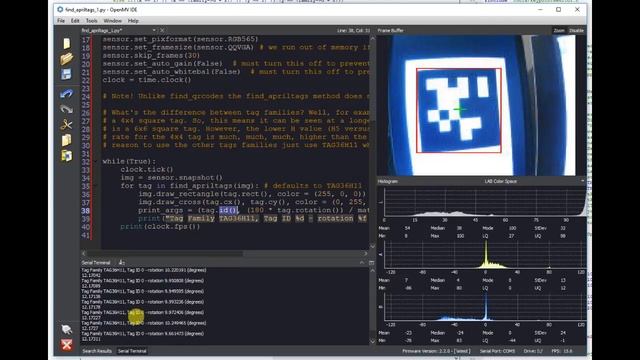Open the Window menu

coord(112,20)
